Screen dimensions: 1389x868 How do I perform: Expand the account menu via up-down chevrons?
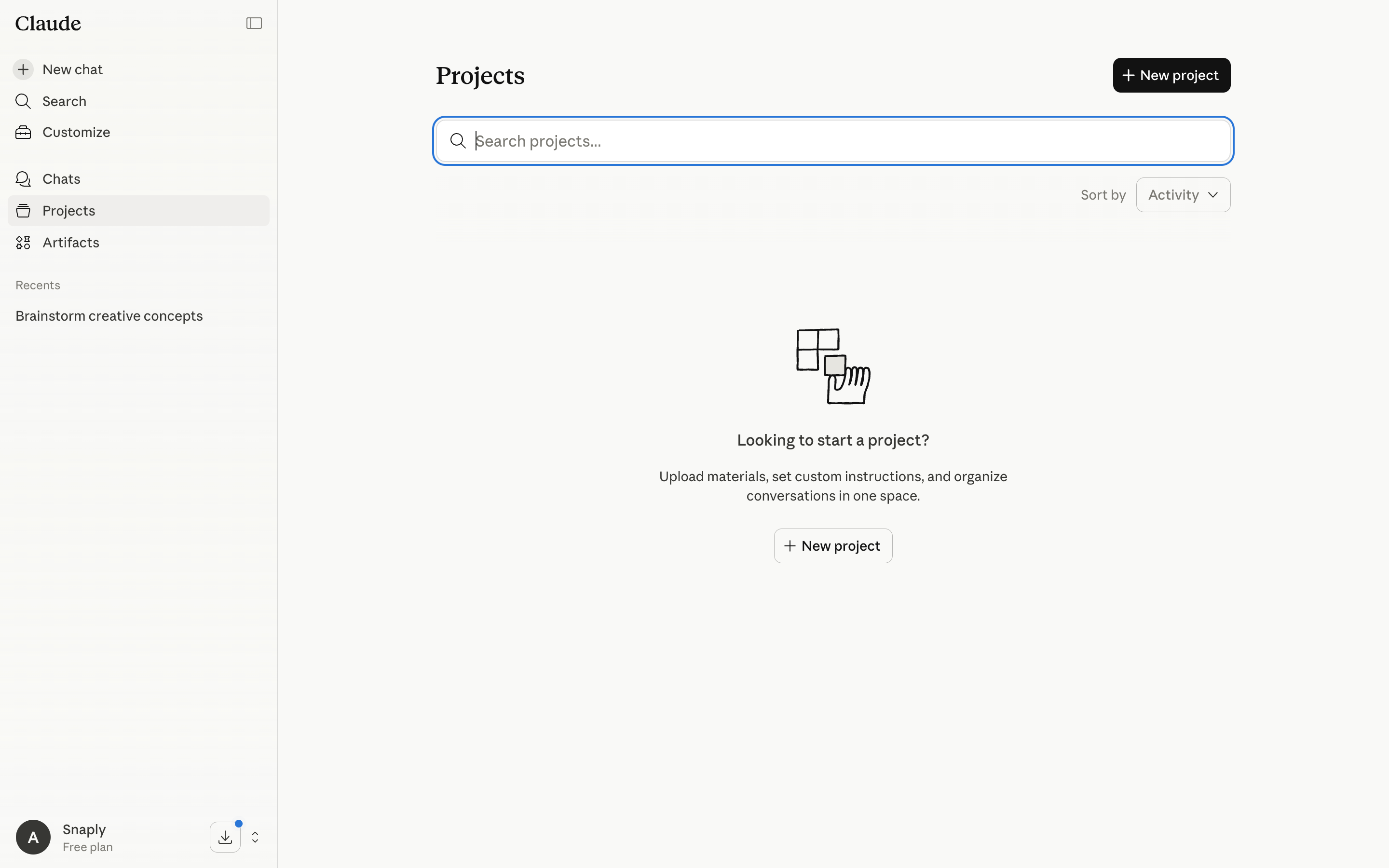[x=255, y=837]
